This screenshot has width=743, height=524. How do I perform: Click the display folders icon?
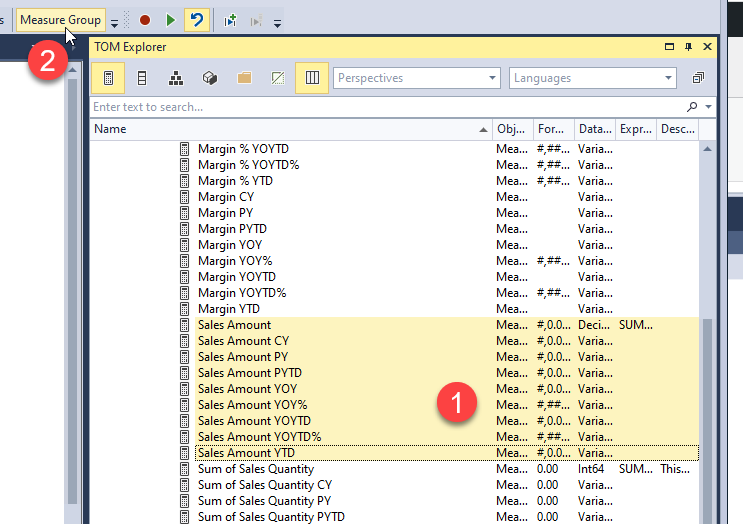pyautogui.click(x=244, y=78)
